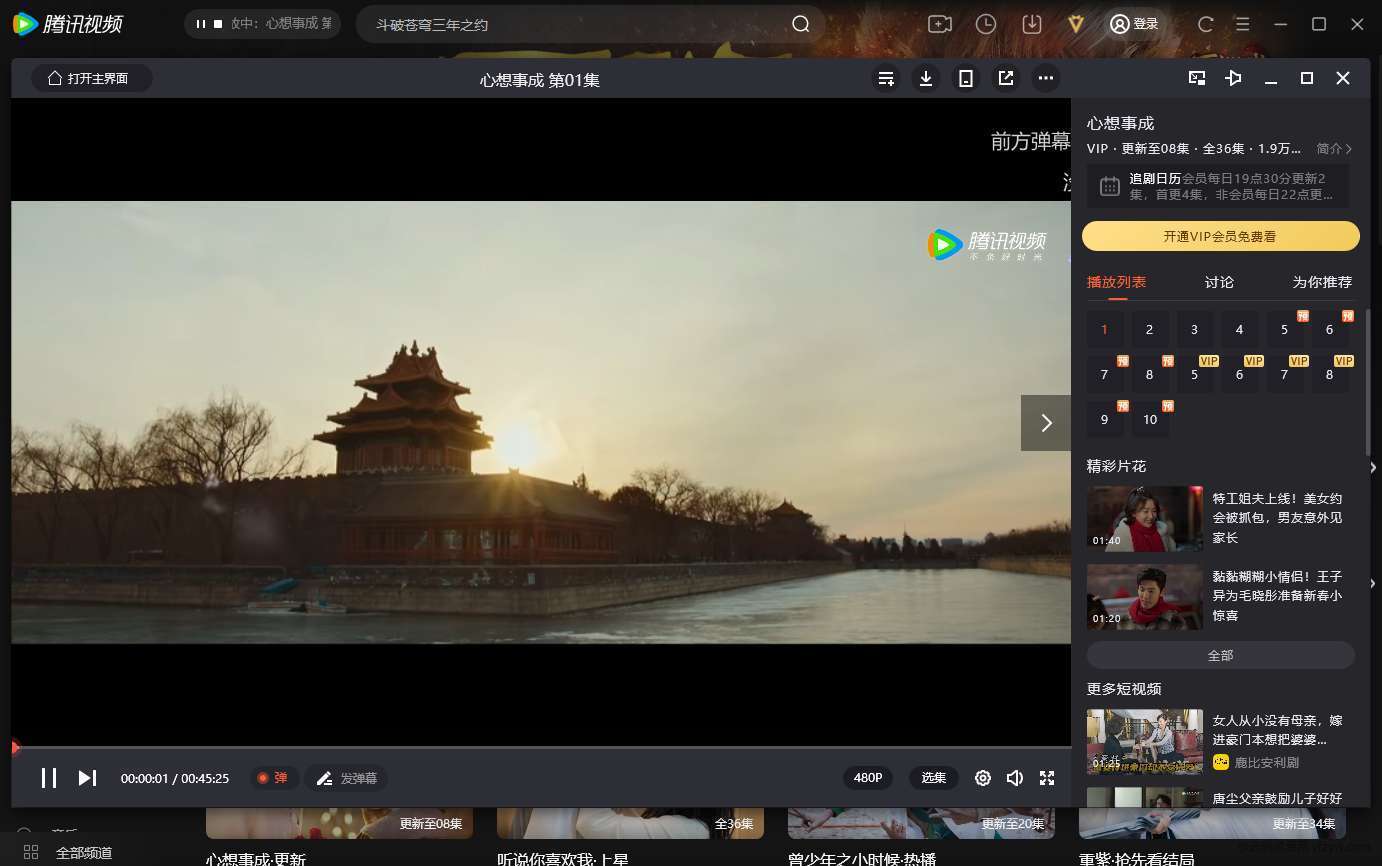This screenshot has width=1382, height=866.
Task: Enter fullscreen mode
Action: tap(1047, 778)
